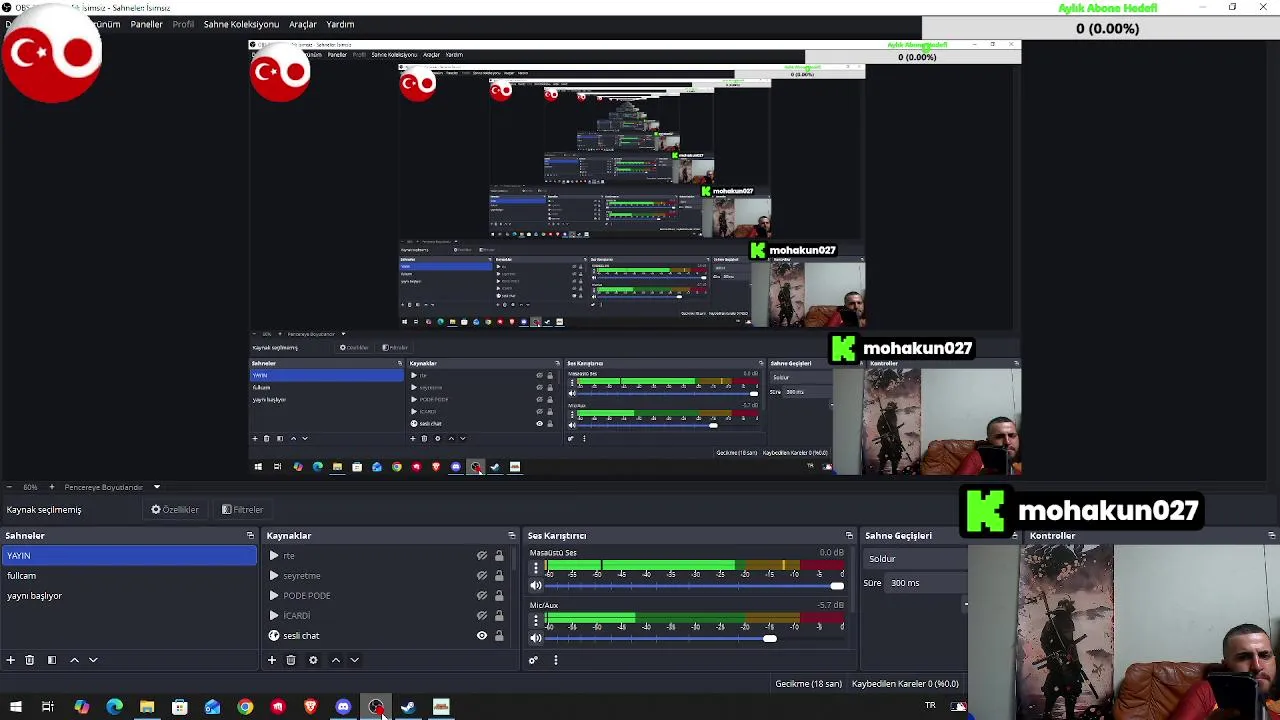Move source down in Kaynaklar list
1280x720 pixels.
click(354, 660)
